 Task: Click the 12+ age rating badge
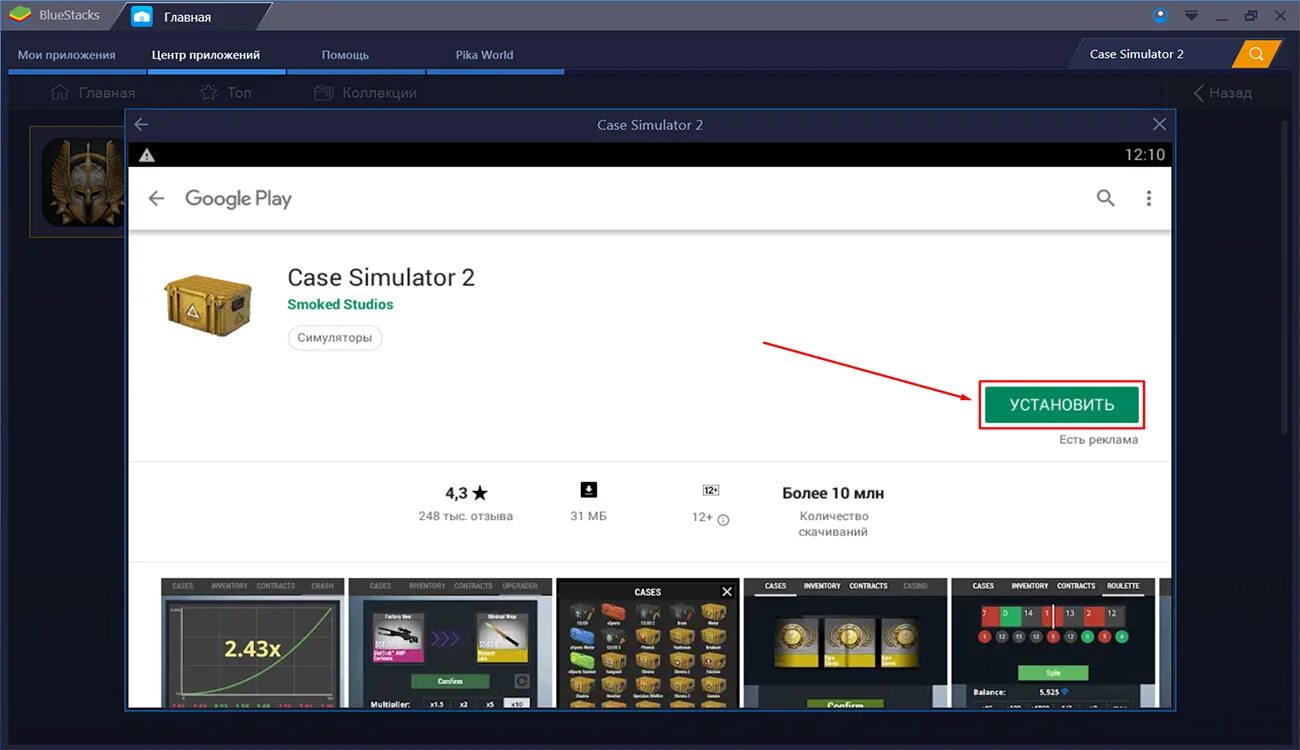coord(711,490)
